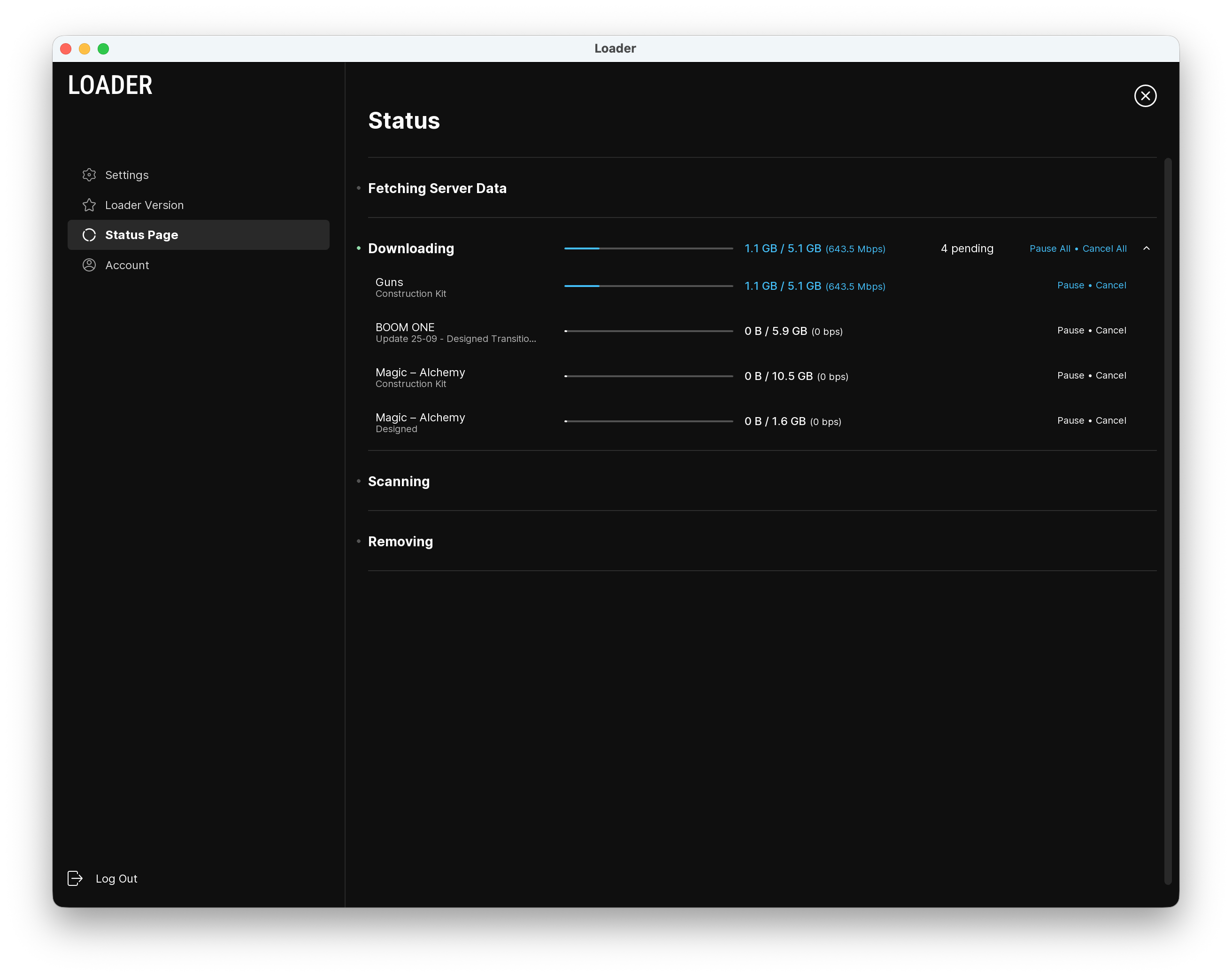Click the Settings gear icon in sidebar
Image resolution: width=1232 pixels, height=977 pixels.
89,175
